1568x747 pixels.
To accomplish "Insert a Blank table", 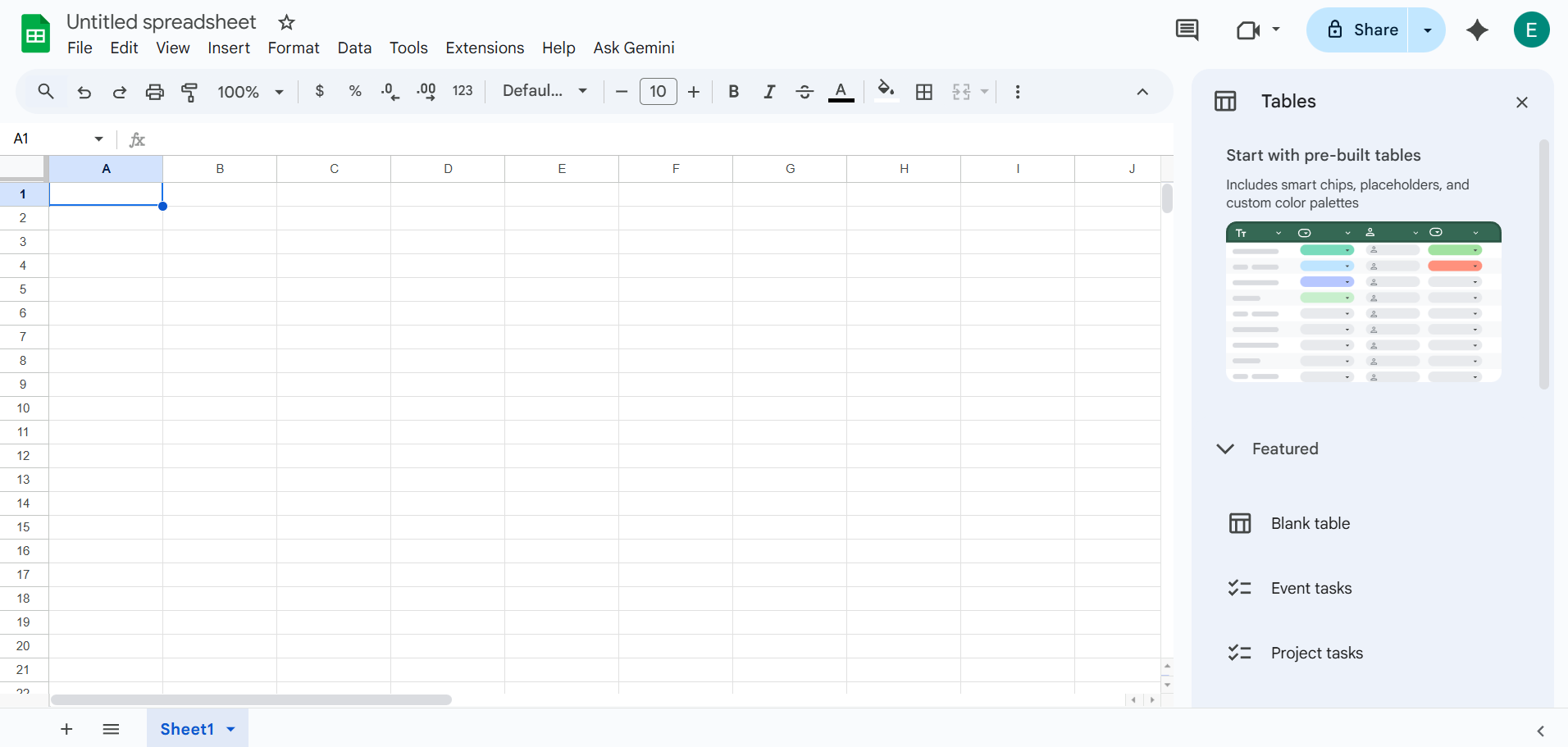I will (1309, 523).
